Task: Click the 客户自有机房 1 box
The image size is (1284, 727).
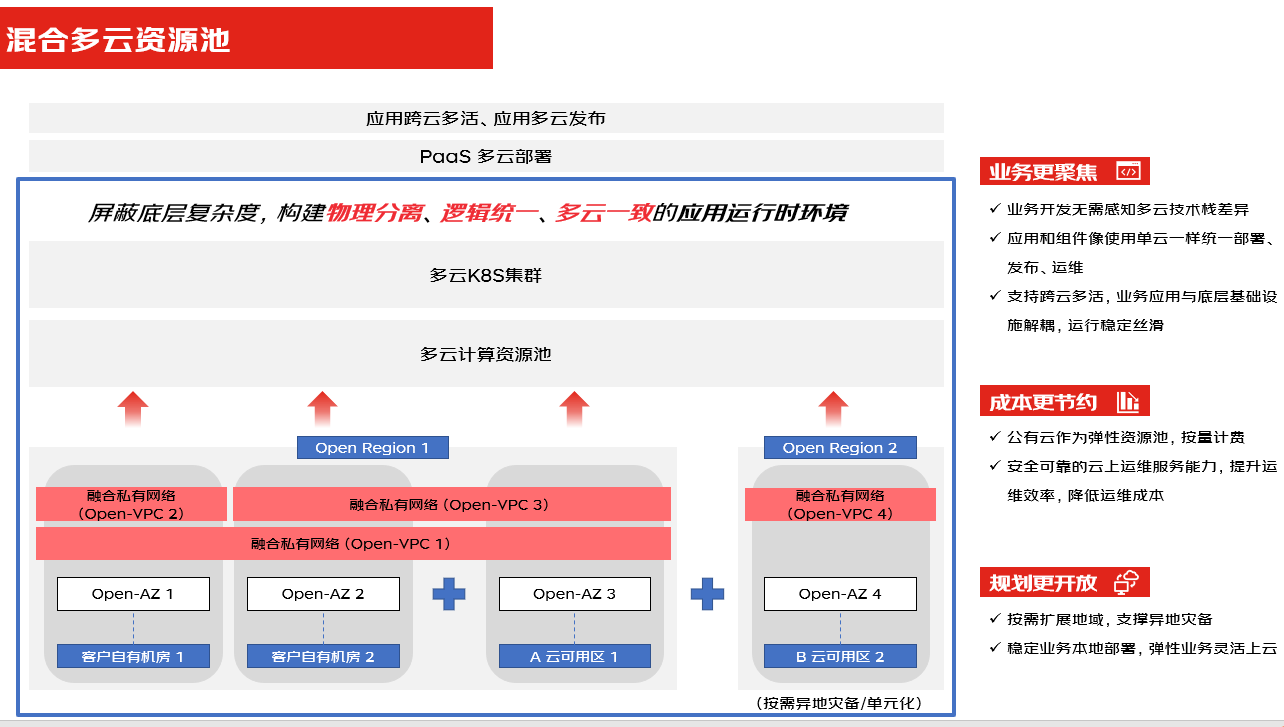Action: (133, 657)
